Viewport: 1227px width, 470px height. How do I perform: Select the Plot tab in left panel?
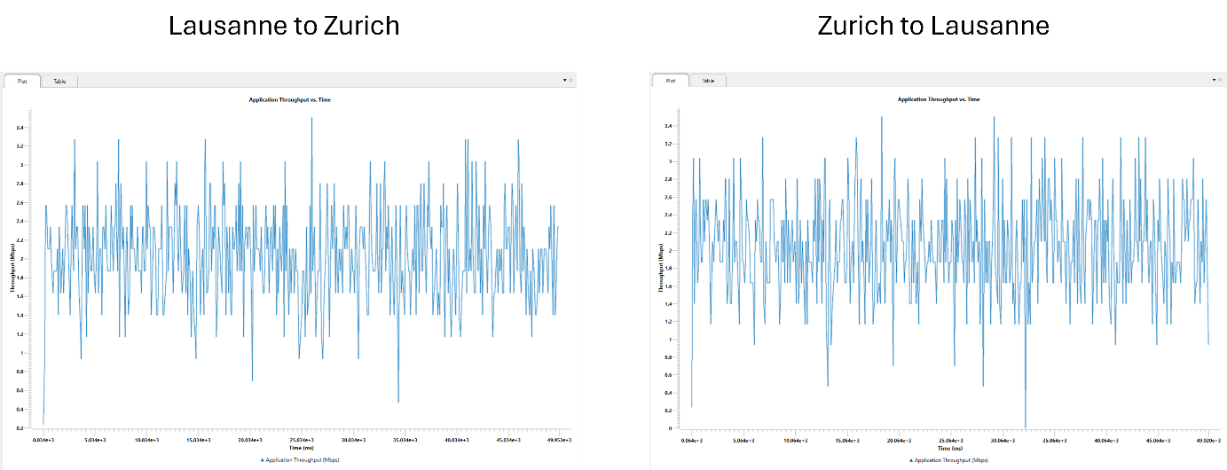click(22, 81)
